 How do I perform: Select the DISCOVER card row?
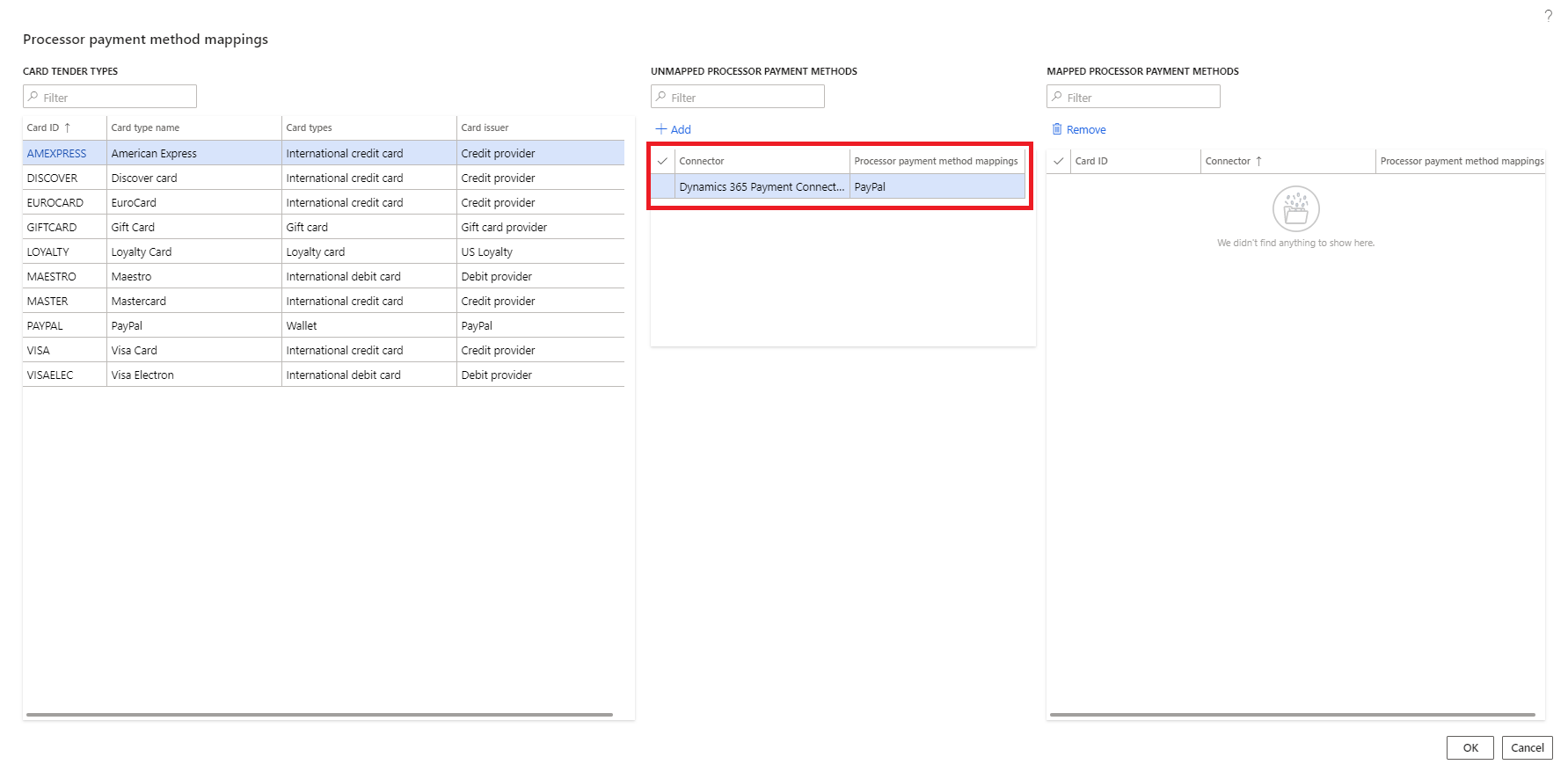[324, 178]
